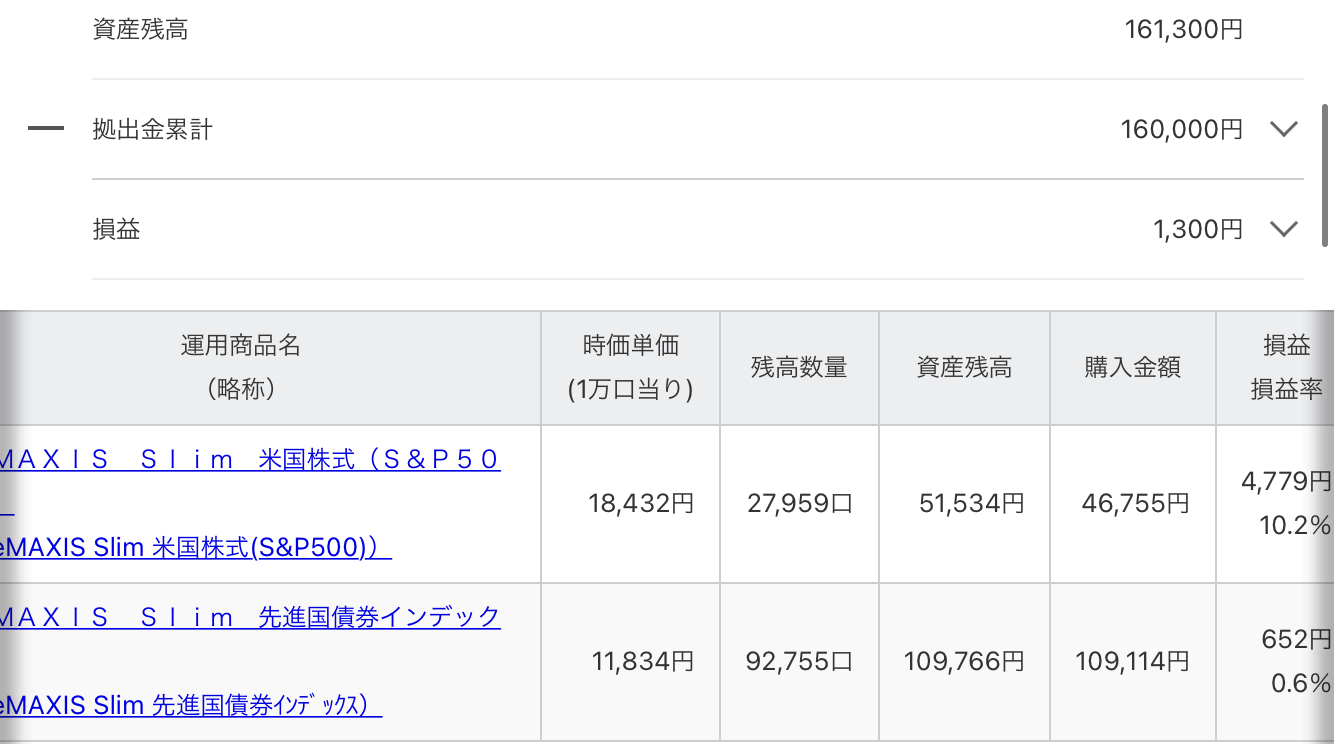Click the 運用商品名（略称） column header
This screenshot has height=750, width=1334.
coord(240,367)
